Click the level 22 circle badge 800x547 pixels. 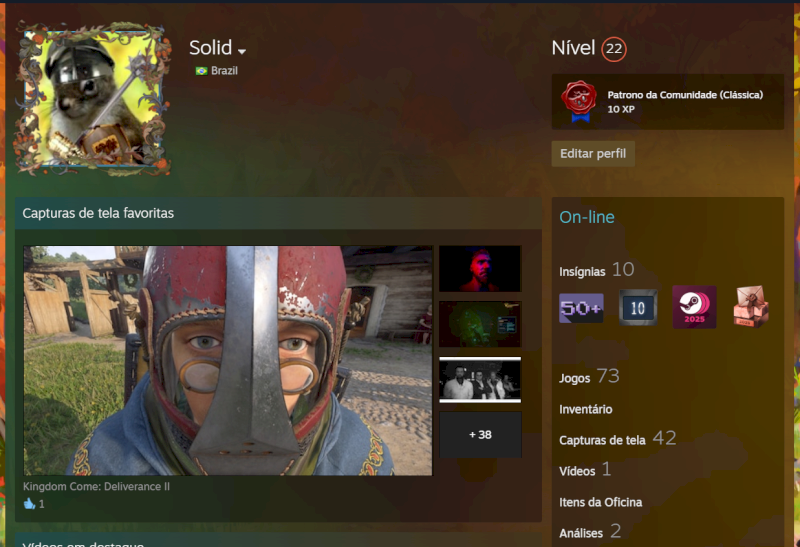[614, 49]
